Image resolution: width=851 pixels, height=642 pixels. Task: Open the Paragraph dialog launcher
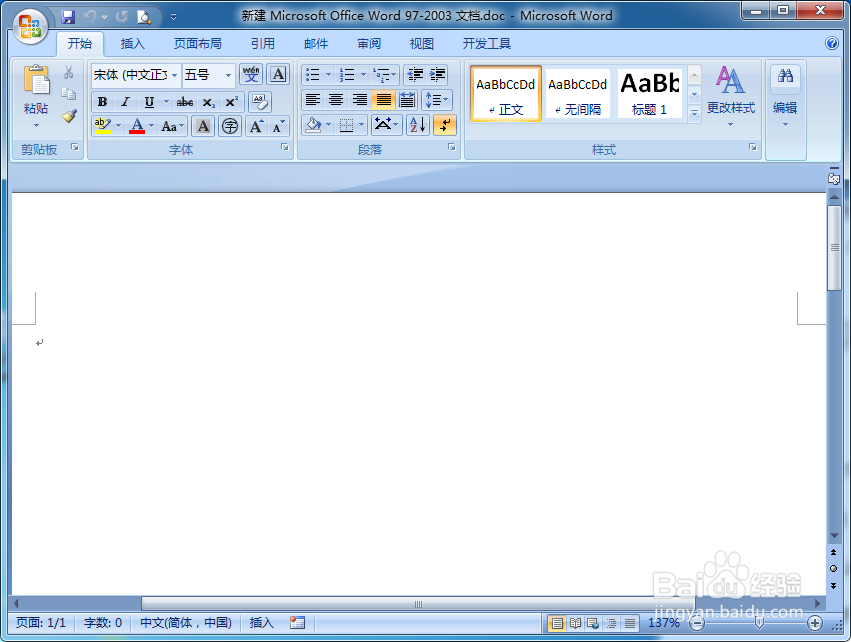tap(452, 147)
